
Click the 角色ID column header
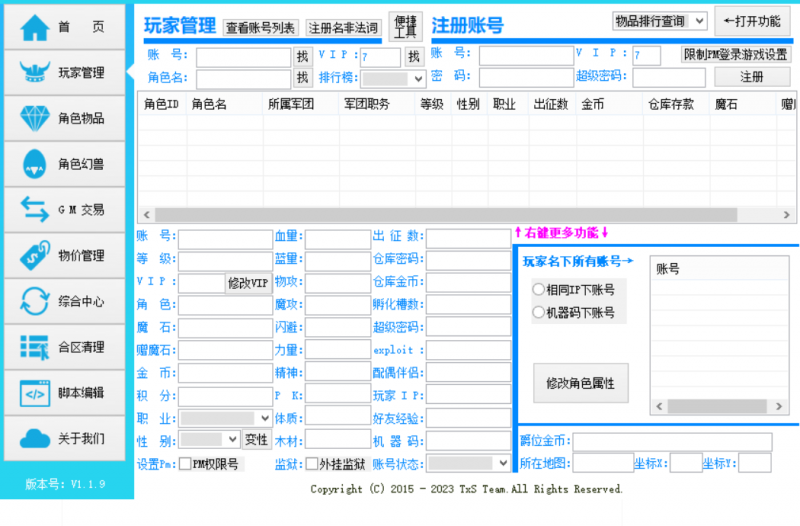(x=162, y=105)
